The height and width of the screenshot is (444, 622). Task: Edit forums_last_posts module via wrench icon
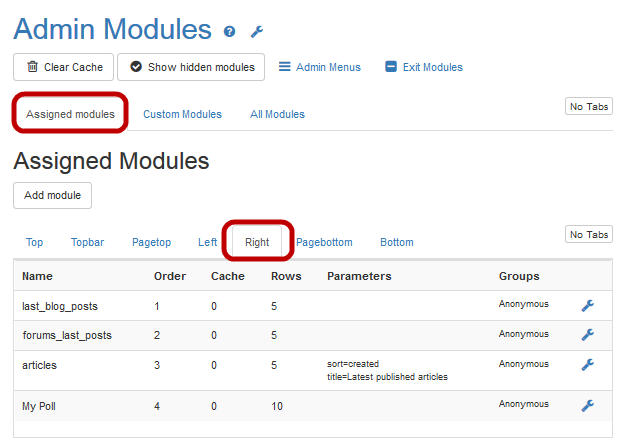588,335
